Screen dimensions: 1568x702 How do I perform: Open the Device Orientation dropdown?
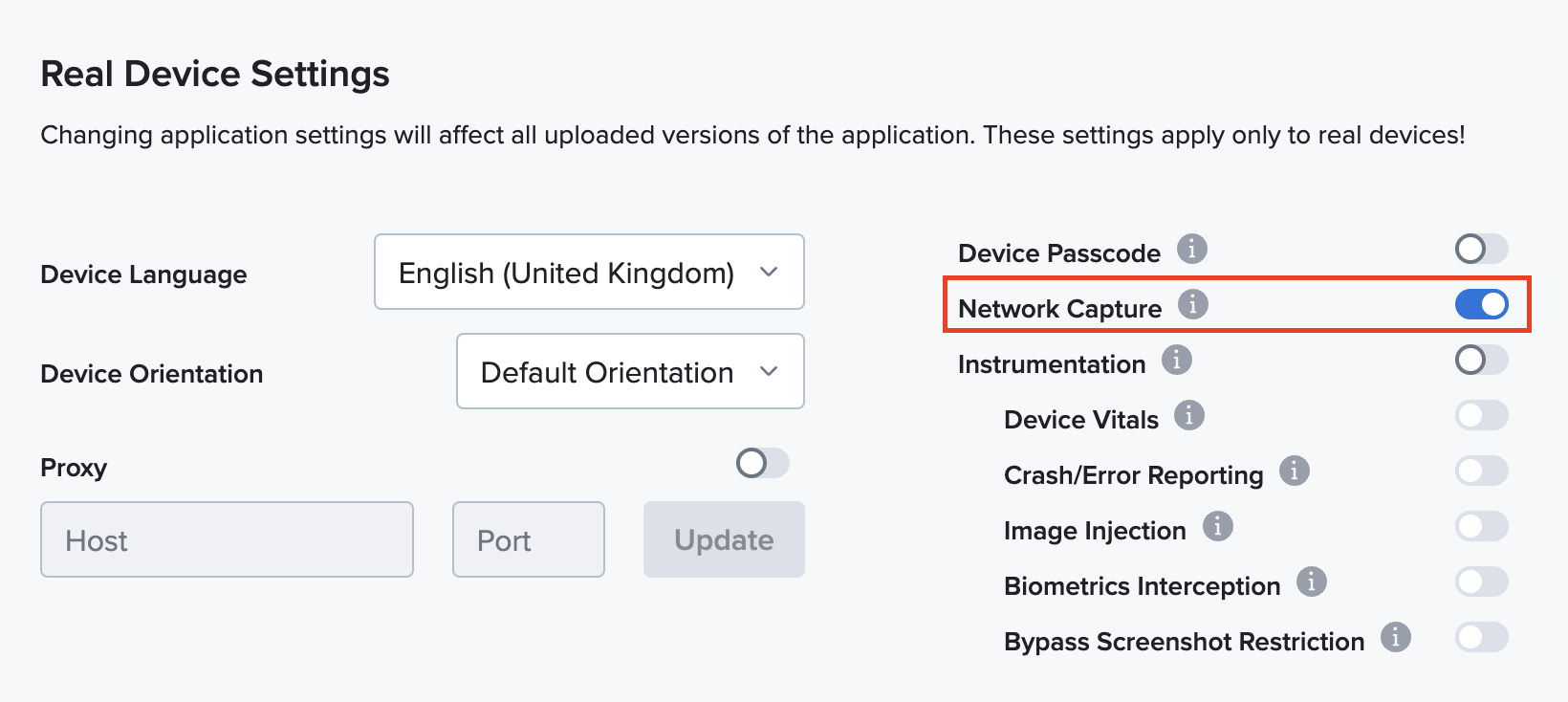coord(629,371)
